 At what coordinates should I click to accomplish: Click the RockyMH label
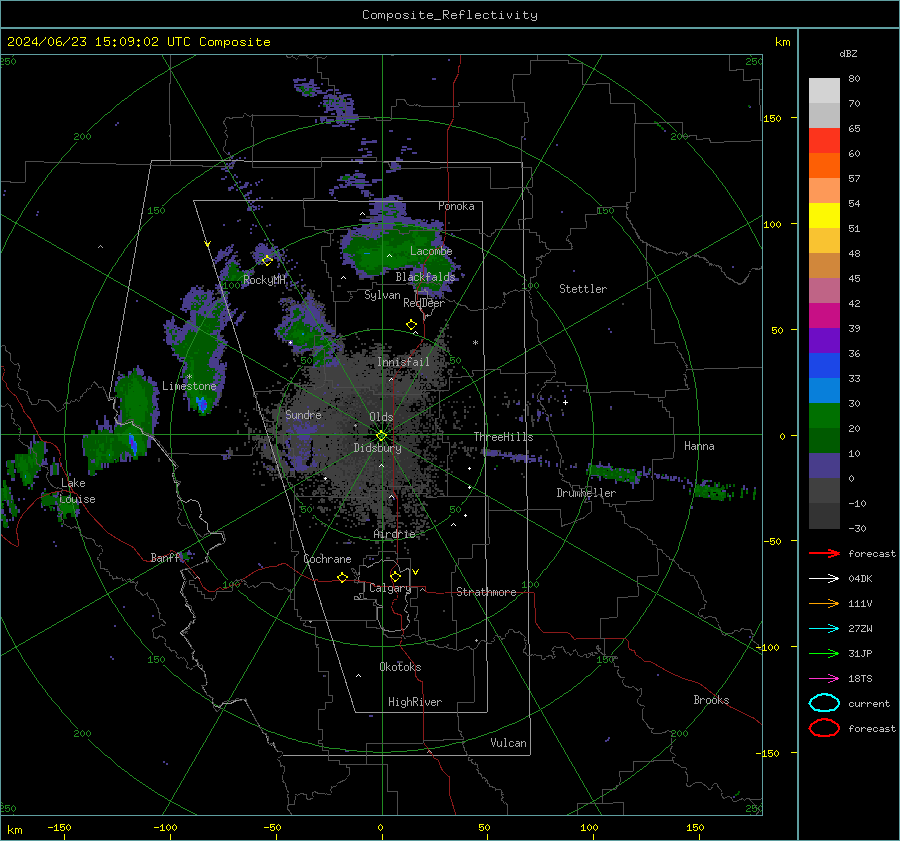pos(264,280)
